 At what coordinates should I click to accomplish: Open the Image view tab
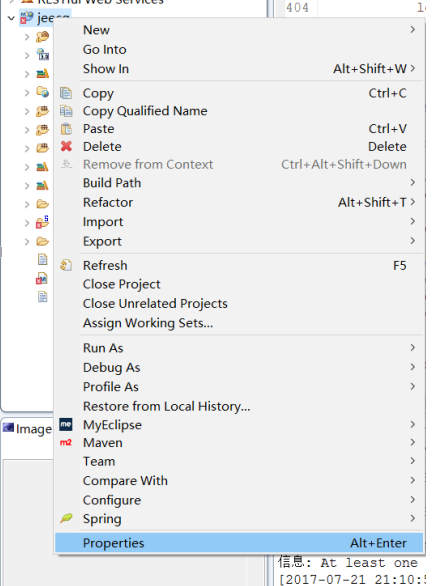click(x=27, y=428)
